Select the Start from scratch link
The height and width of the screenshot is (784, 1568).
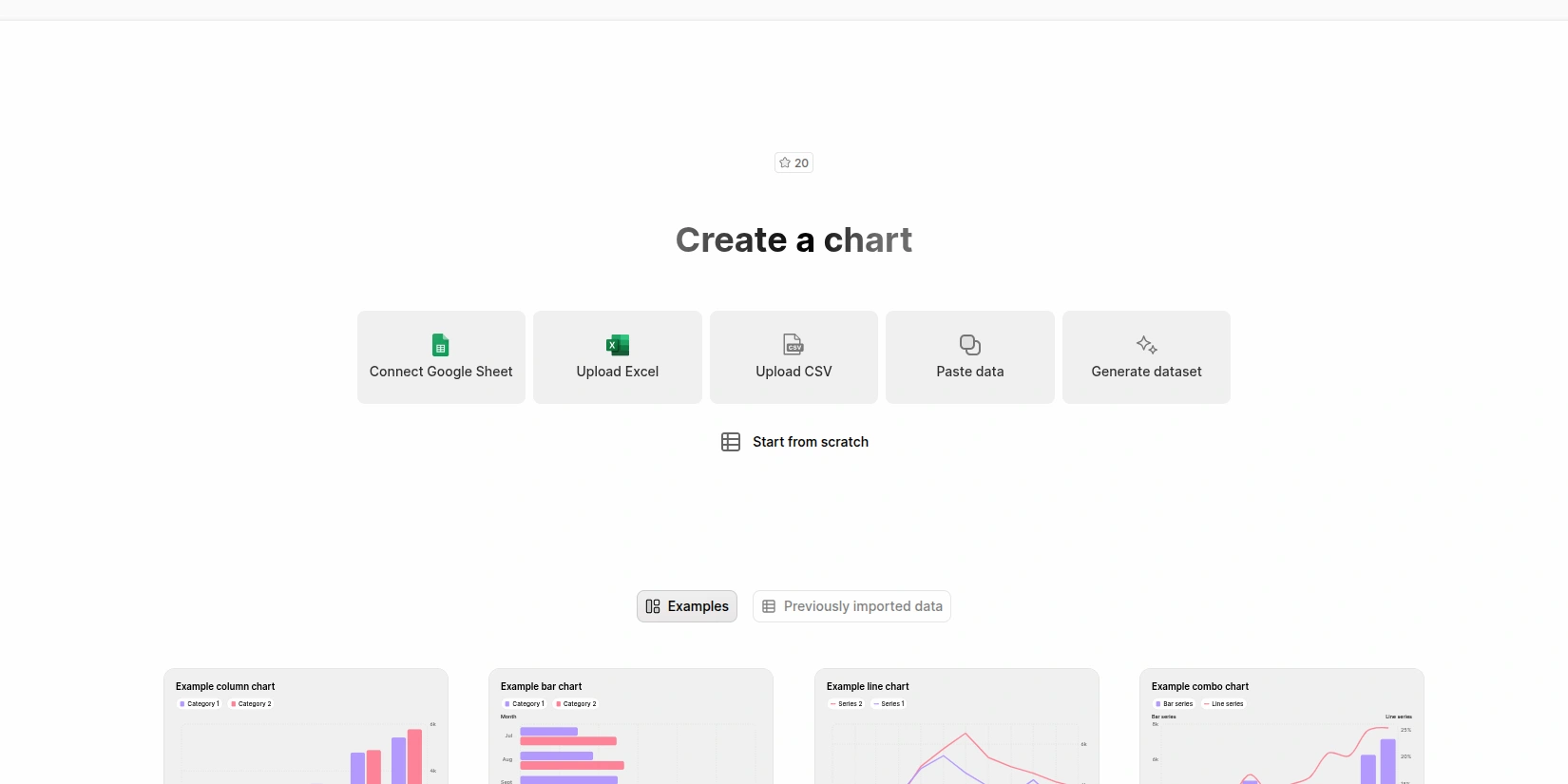(810, 442)
